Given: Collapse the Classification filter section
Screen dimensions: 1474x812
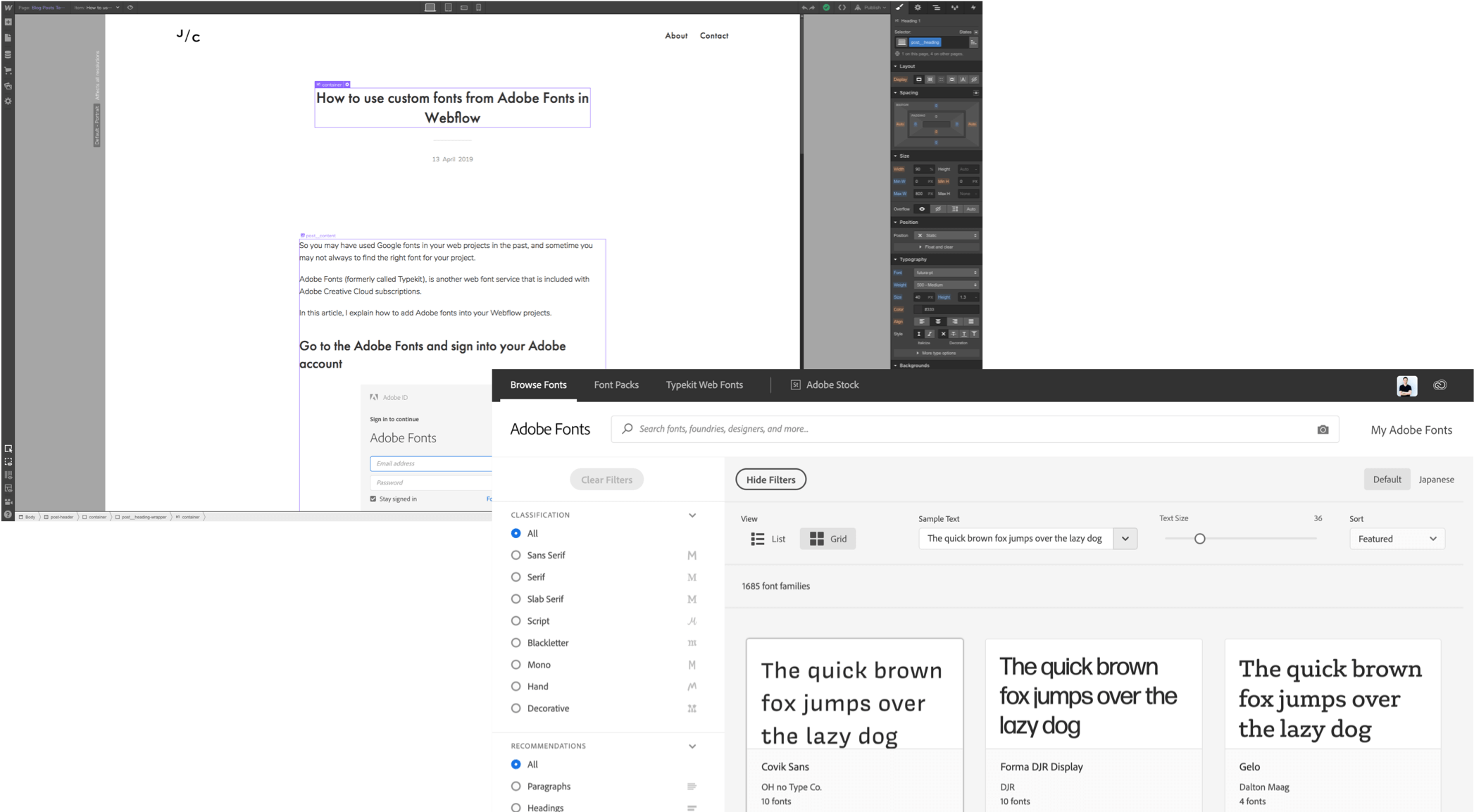Looking at the screenshot, I should [x=692, y=515].
